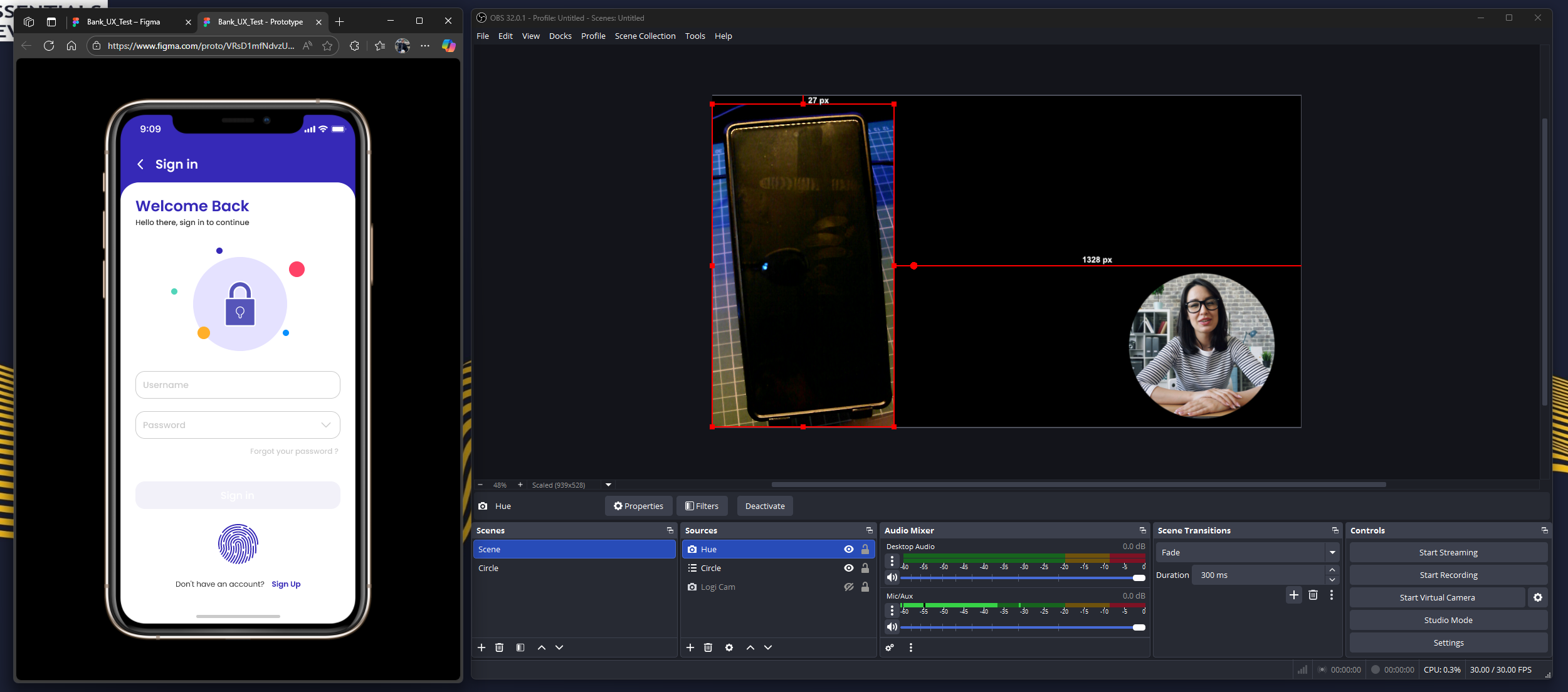Open preview scaling dropdown arrow
Image resolution: width=1568 pixels, height=692 pixels.
pos(608,485)
